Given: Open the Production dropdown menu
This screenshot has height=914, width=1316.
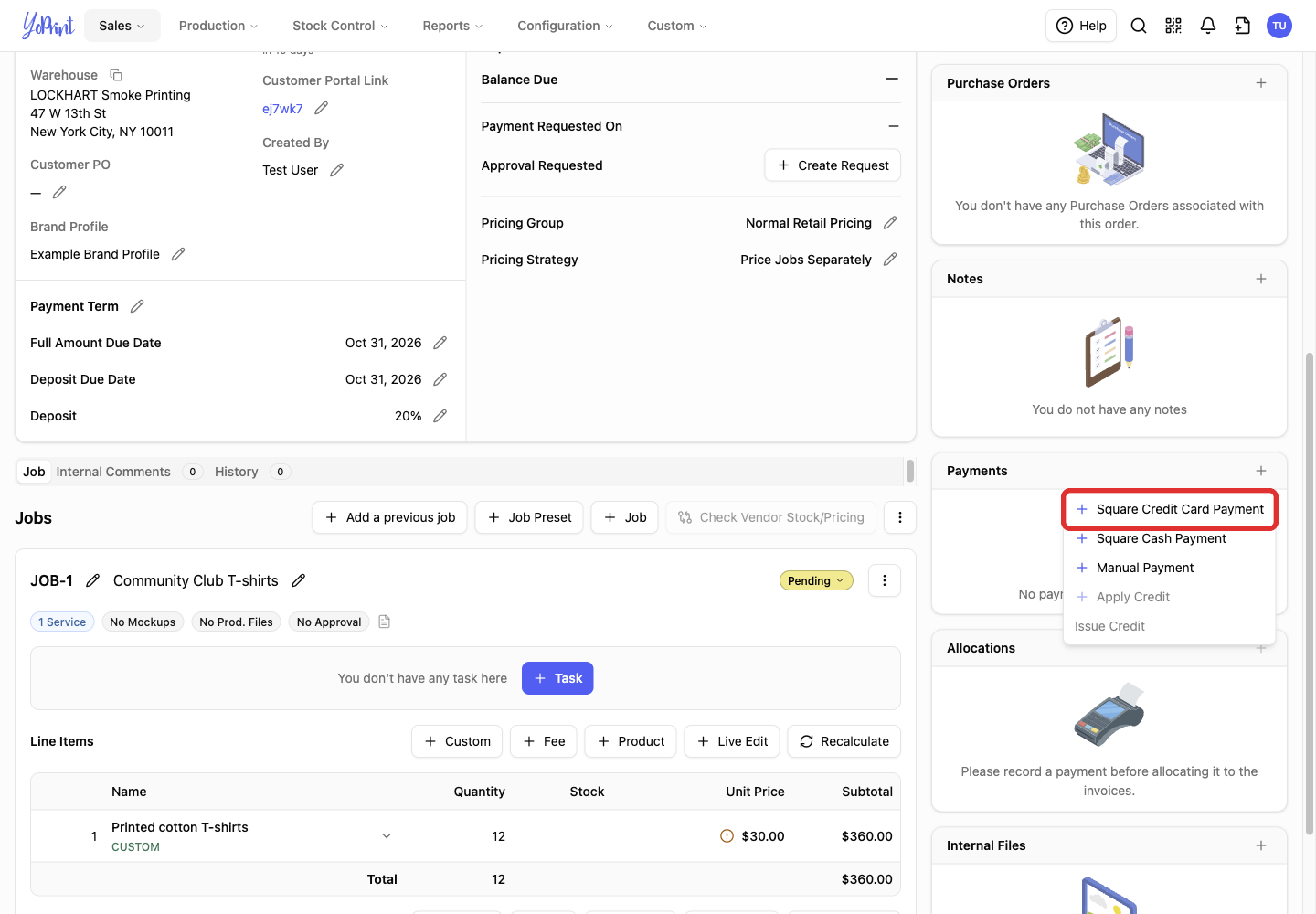Looking at the screenshot, I should click(218, 26).
